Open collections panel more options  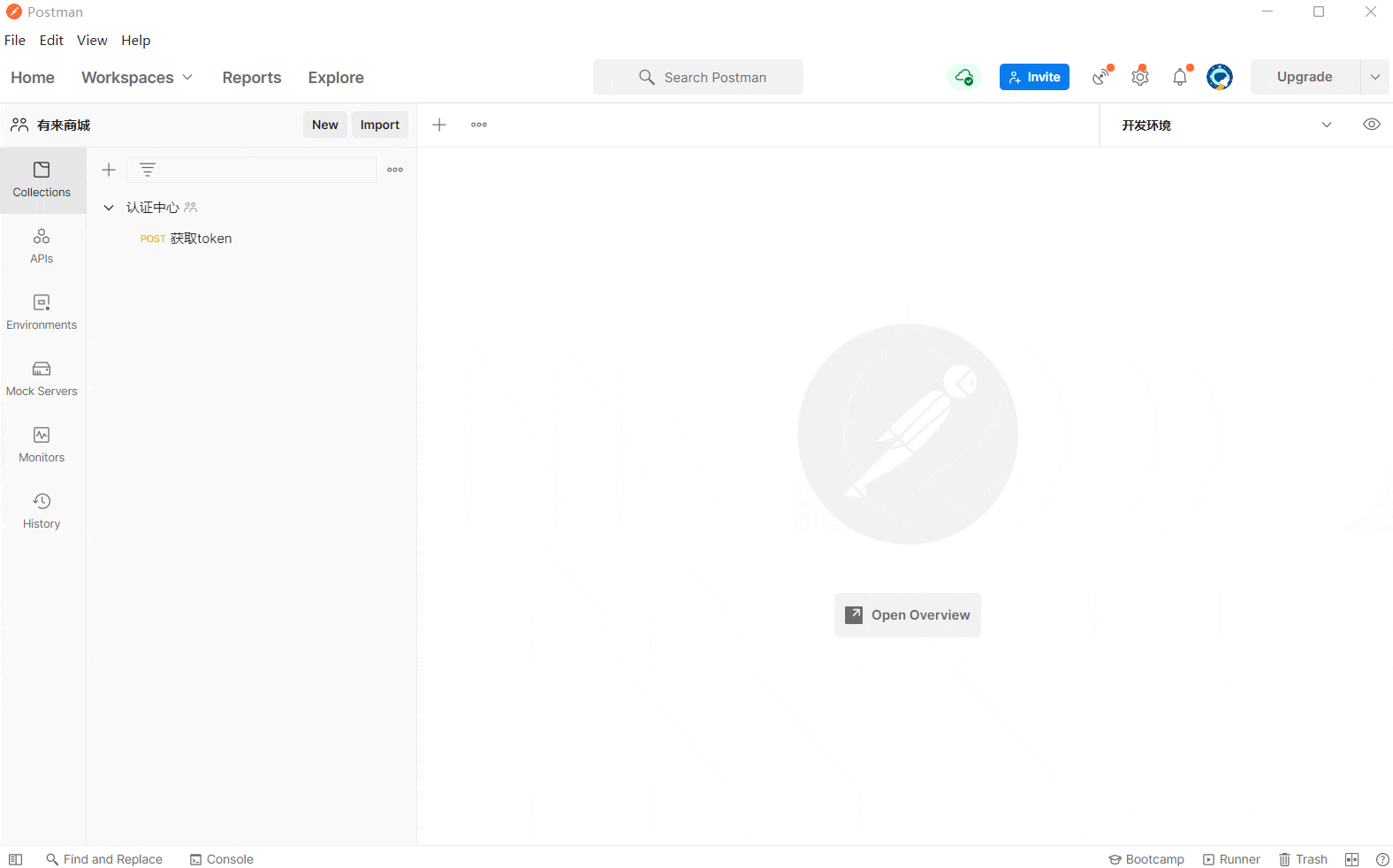click(395, 170)
